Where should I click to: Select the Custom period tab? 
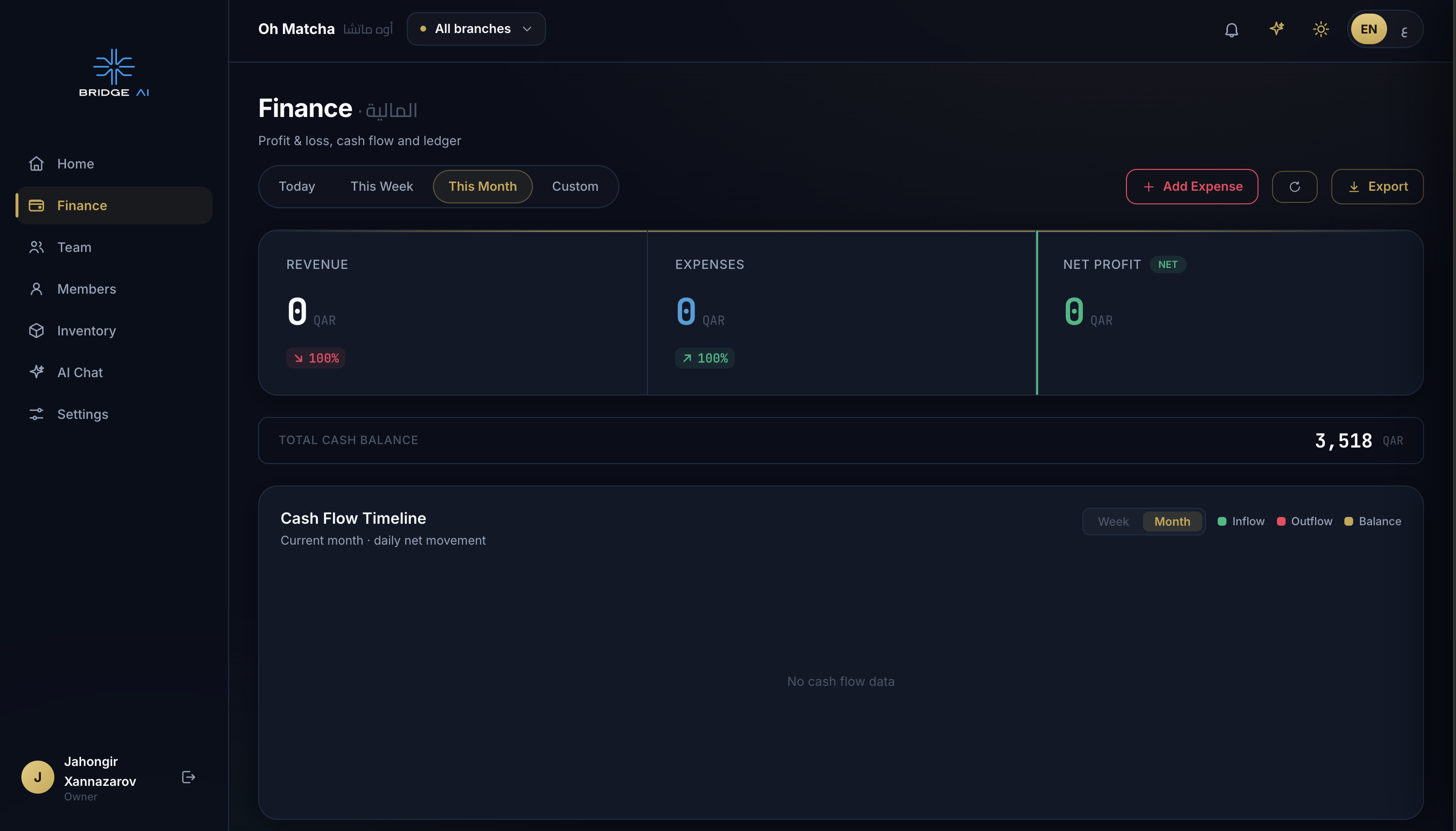point(575,186)
